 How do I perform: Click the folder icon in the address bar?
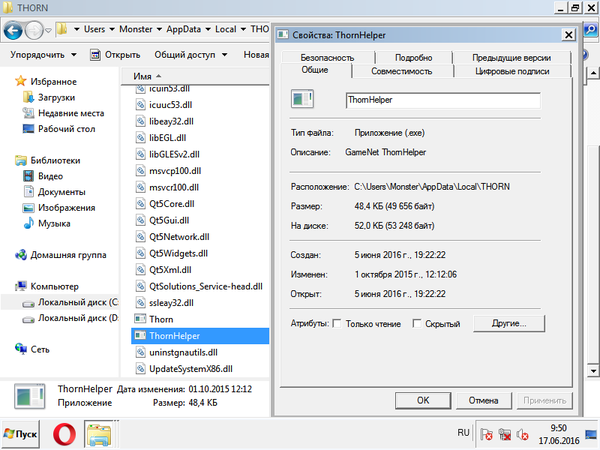62,29
